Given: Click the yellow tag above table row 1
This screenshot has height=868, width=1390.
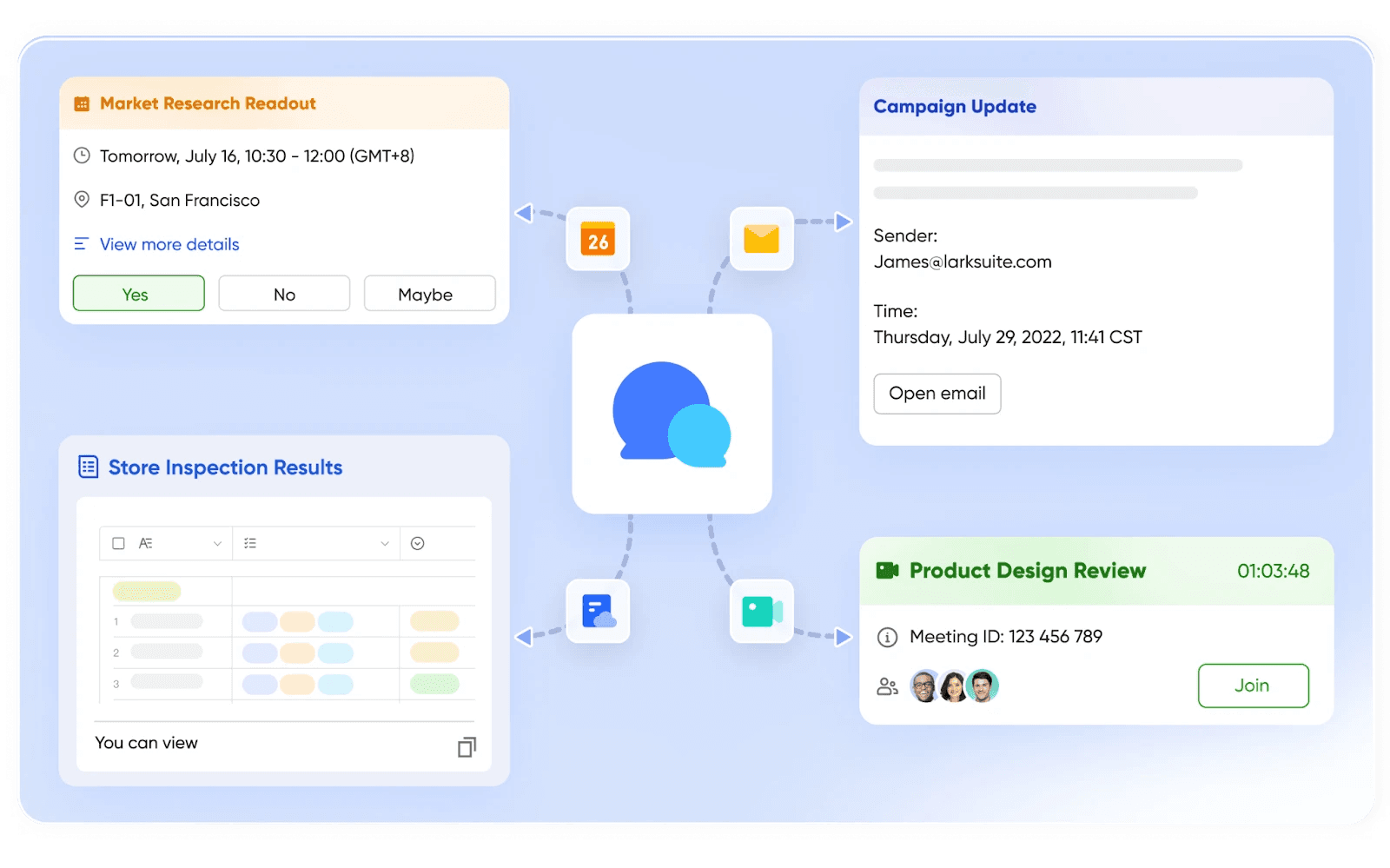Looking at the screenshot, I should (x=146, y=592).
